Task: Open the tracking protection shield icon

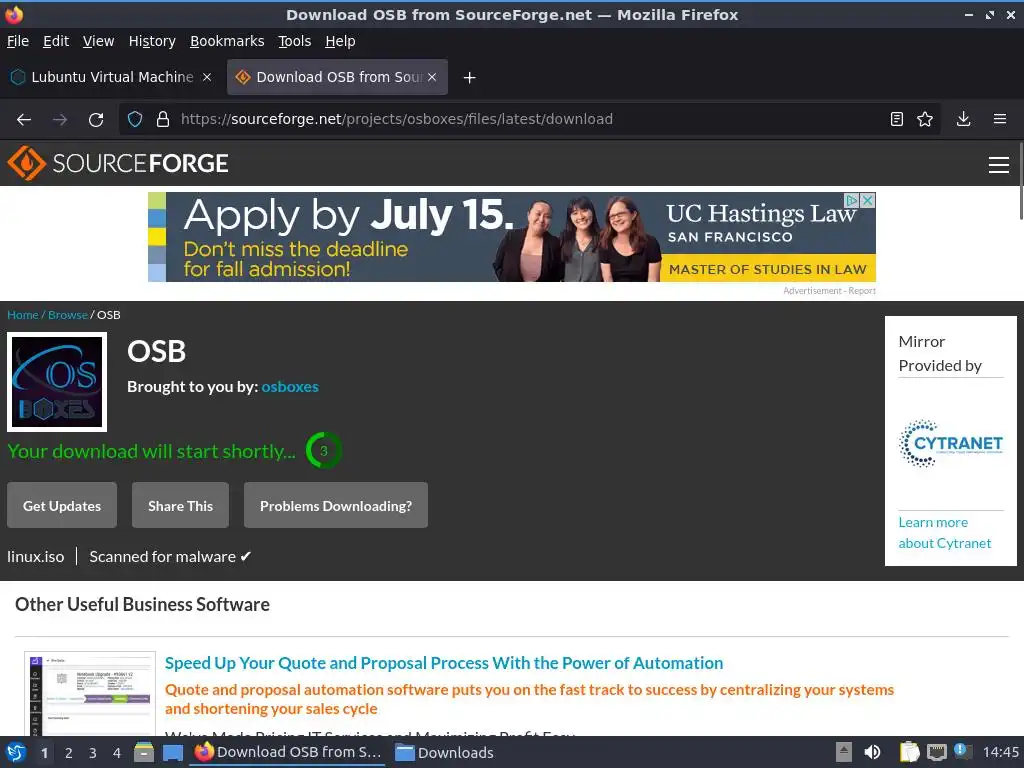Action: (x=135, y=120)
